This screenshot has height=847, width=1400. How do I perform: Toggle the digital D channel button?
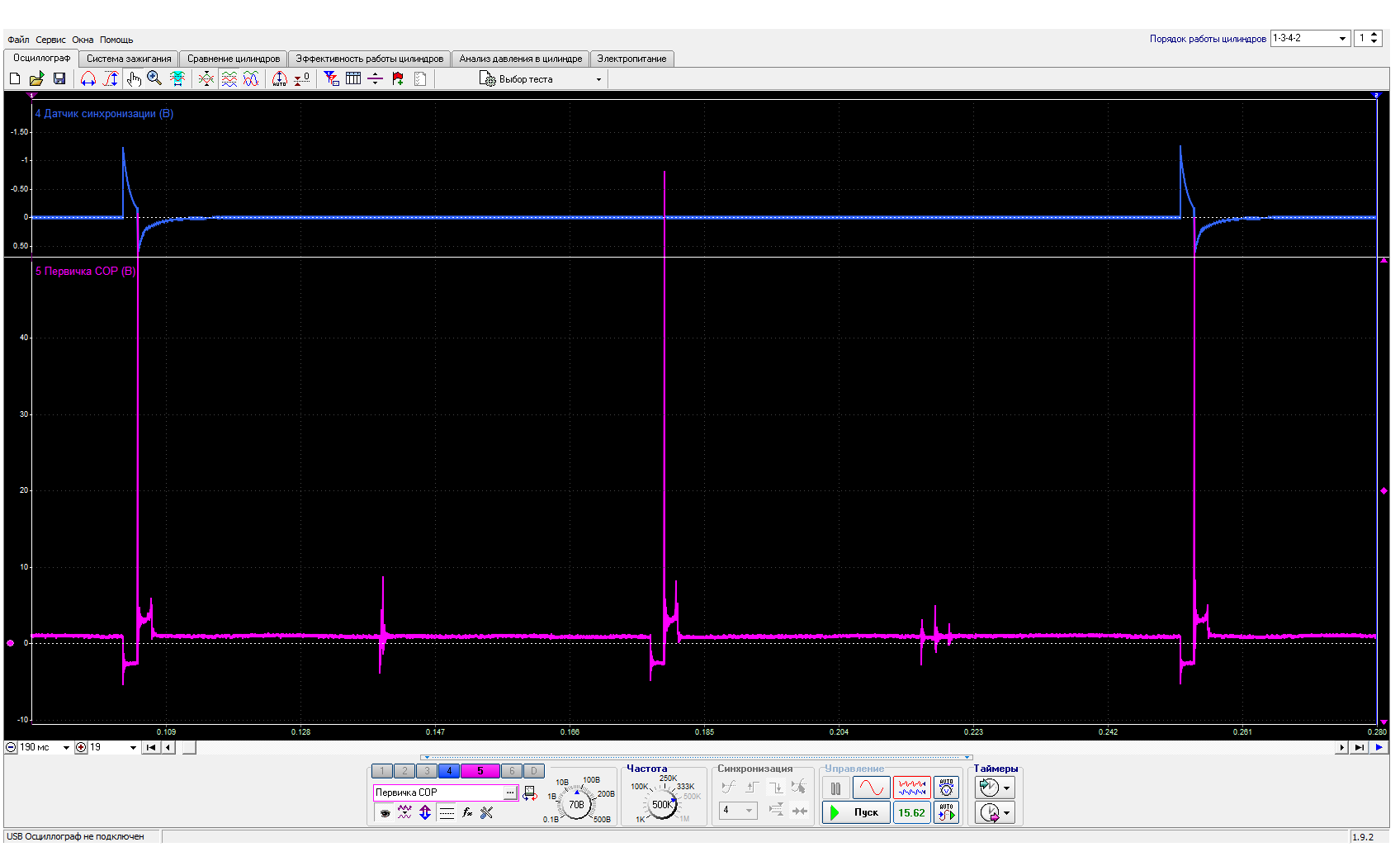(x=534, y=771)
